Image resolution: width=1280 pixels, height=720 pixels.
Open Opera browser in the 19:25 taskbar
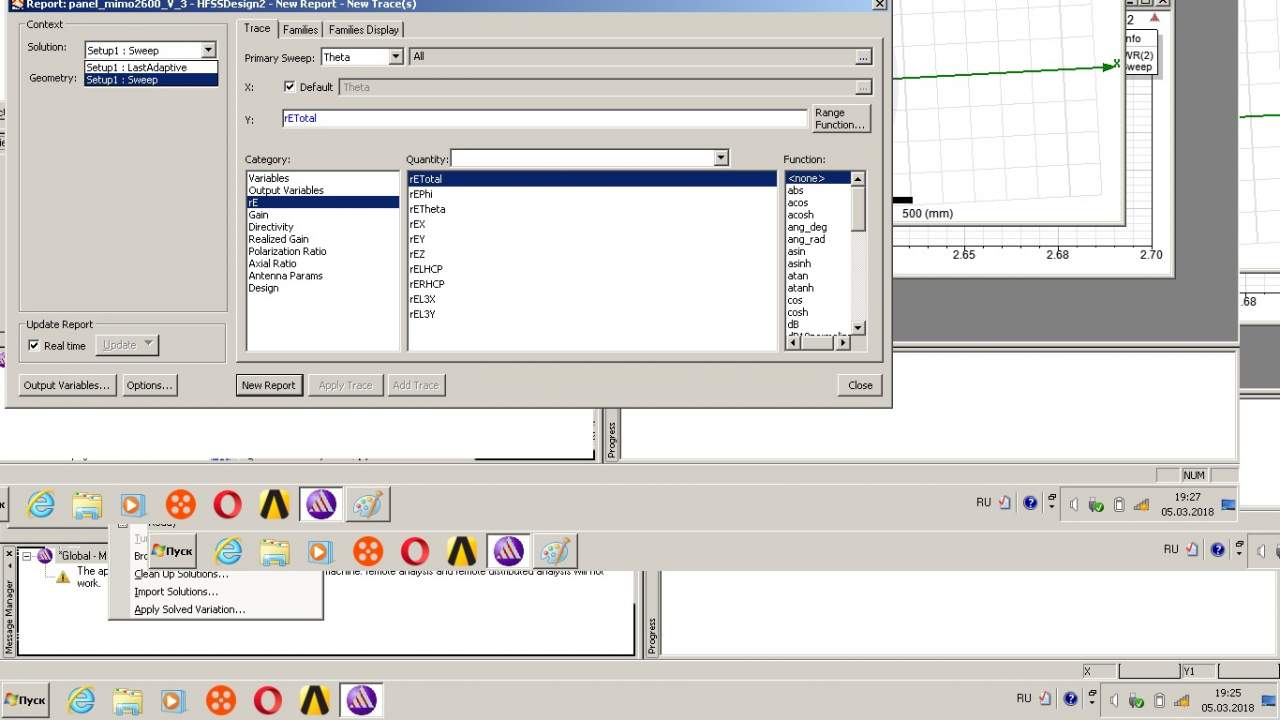point(267,700)
